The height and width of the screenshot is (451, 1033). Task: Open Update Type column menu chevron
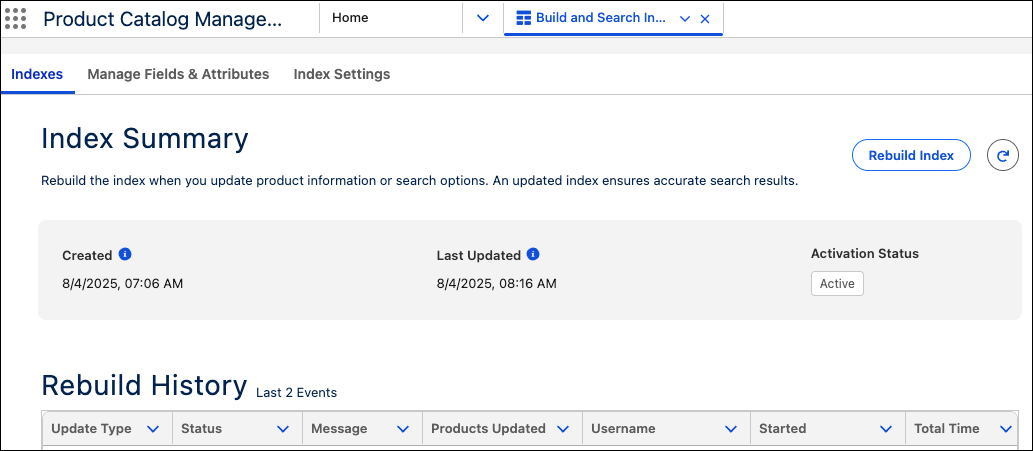153,429
